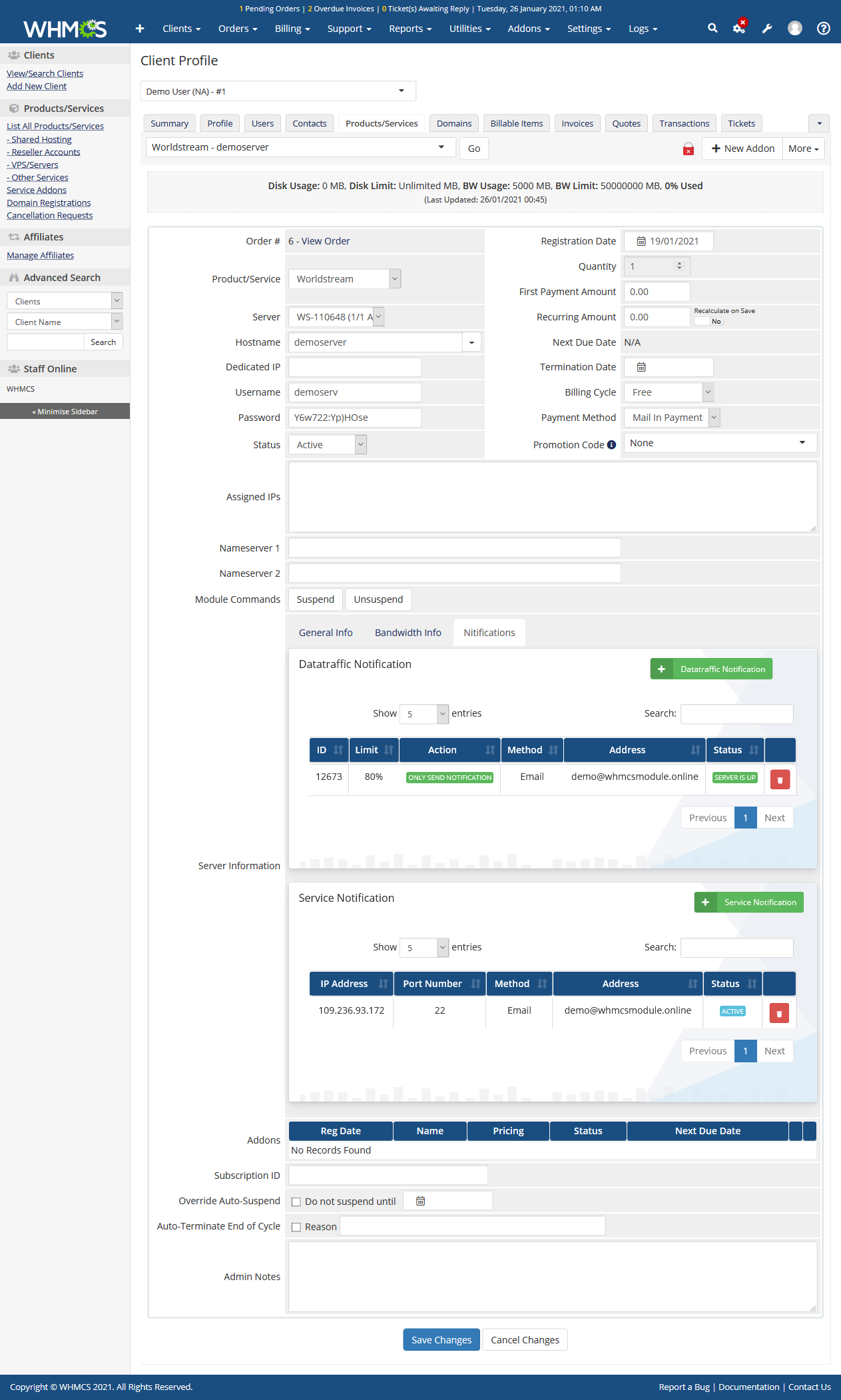Sort datatraffic table by Action column
Image resolution: width=841 pixels, height=1400 pixels.
[x=449, y=750]
